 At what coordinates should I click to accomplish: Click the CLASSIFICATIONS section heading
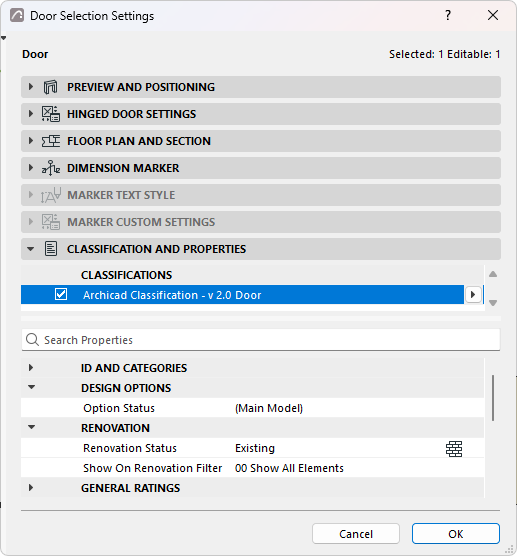[x=126, y=275]
